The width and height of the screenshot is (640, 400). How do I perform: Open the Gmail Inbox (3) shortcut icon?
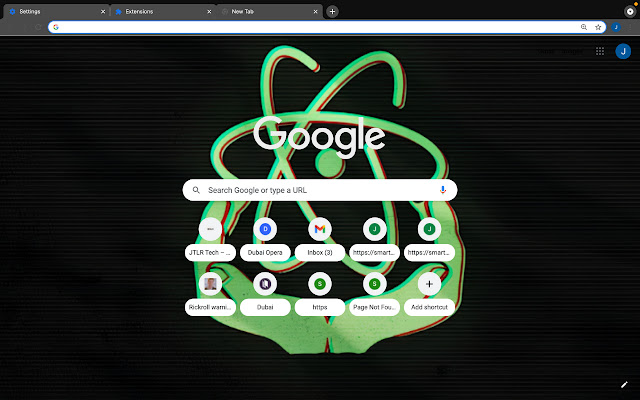[320, 229]
